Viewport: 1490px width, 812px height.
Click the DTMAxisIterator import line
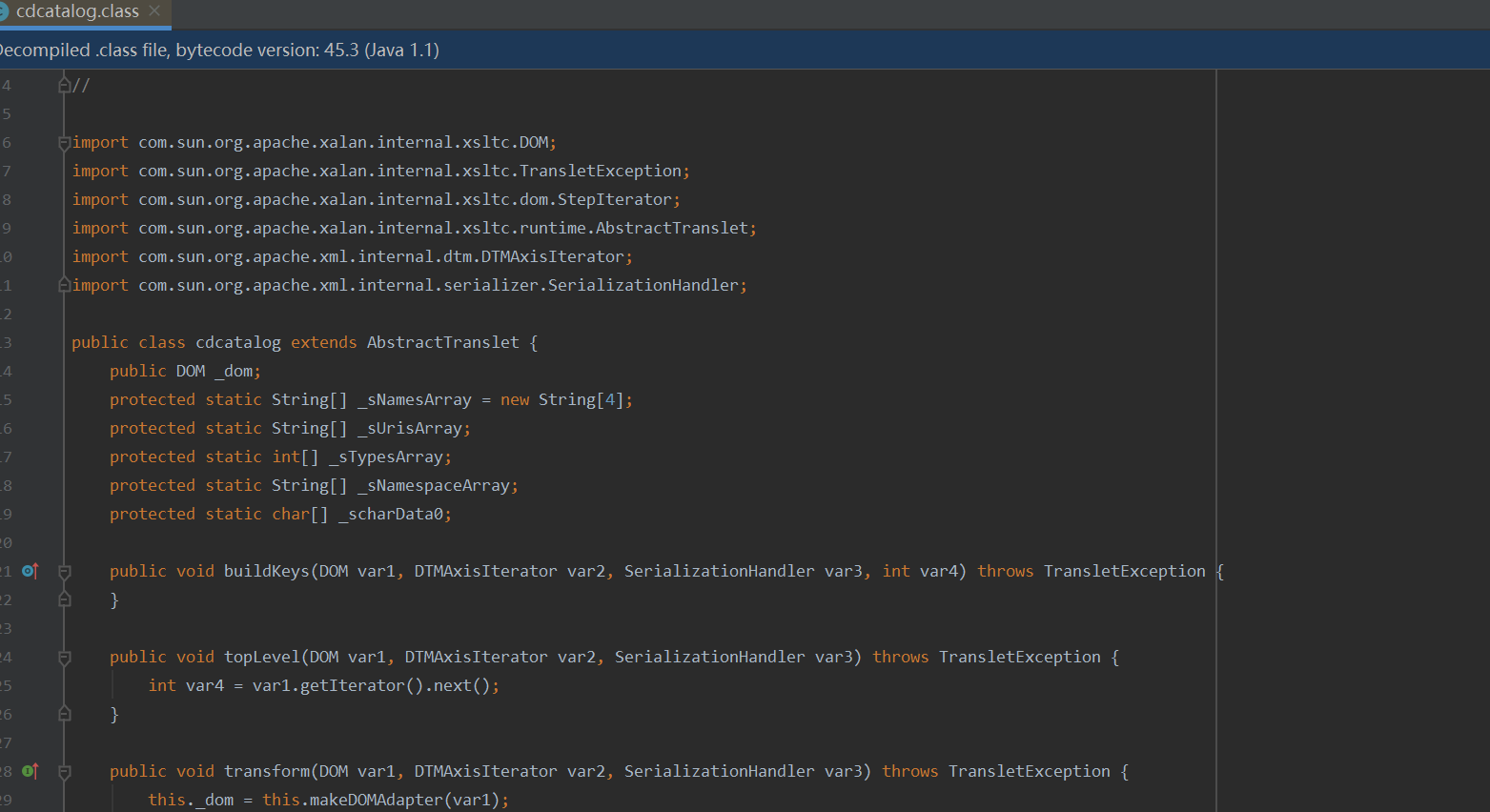click(x=352, y=256)
